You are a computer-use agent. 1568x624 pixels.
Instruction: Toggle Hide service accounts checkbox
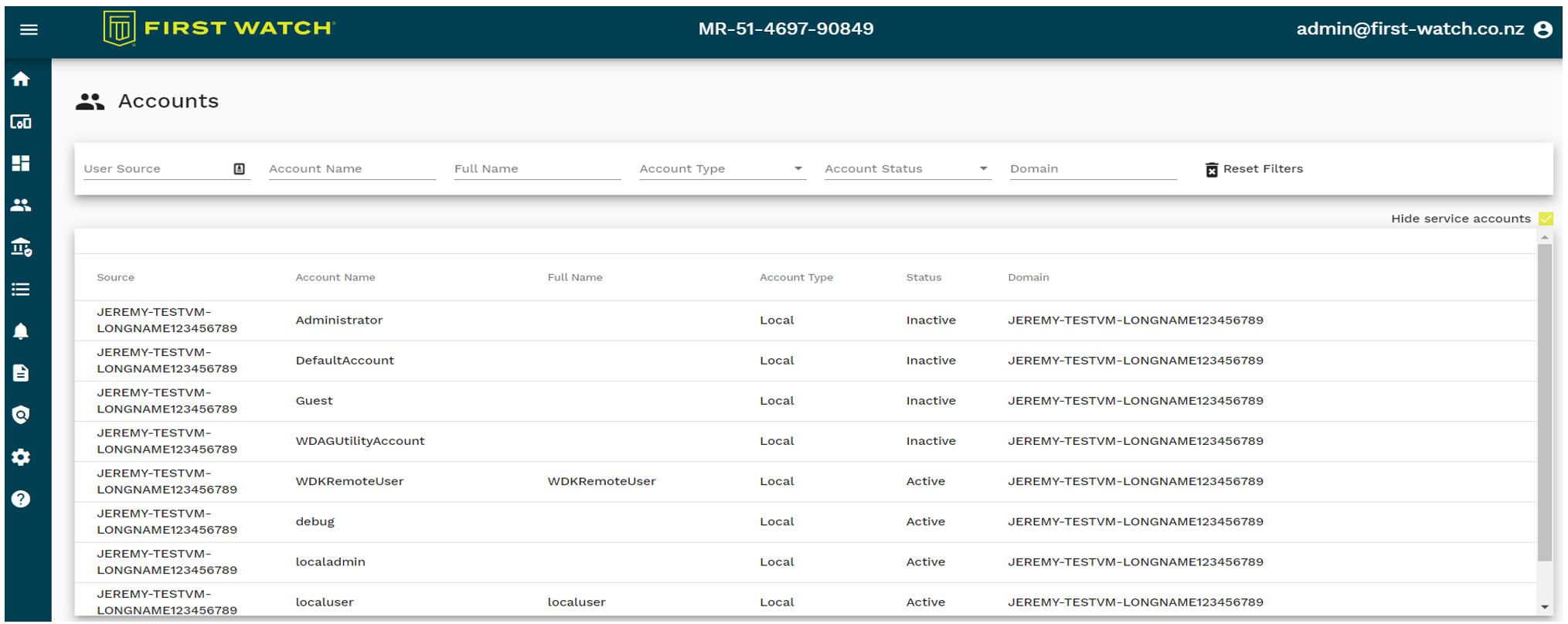[1546, 219]
